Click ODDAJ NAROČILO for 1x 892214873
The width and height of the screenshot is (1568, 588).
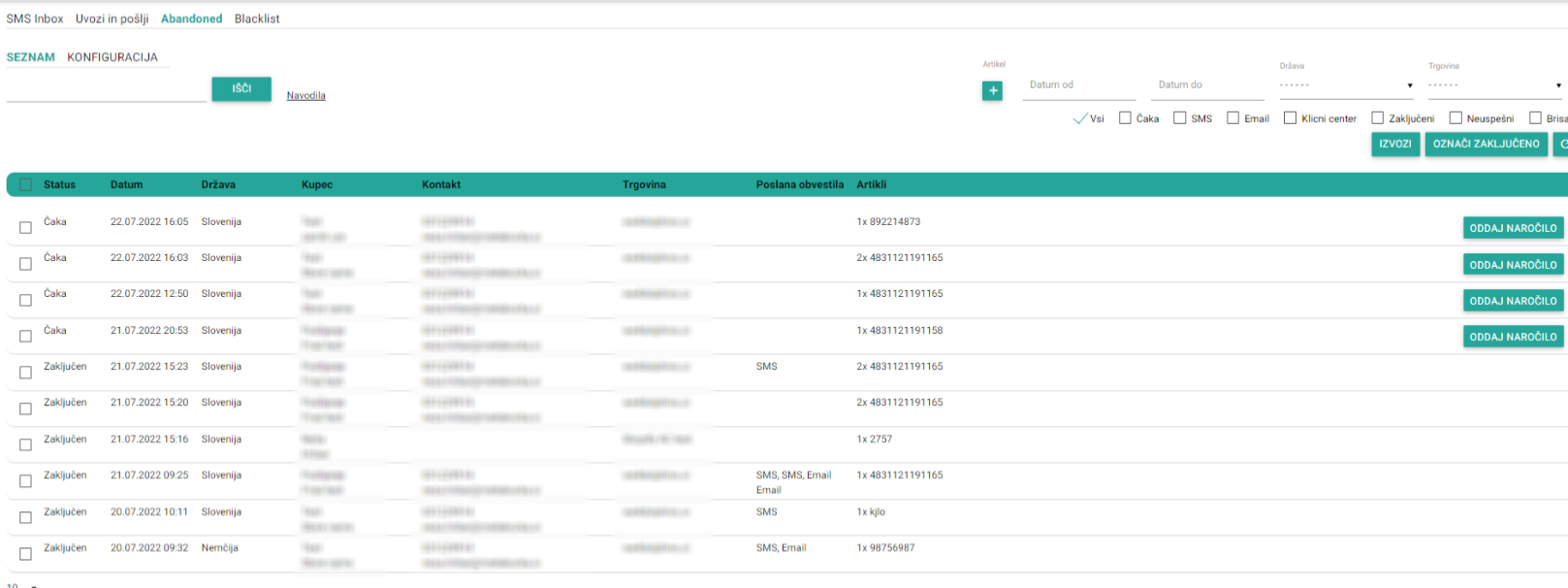click(x=1513, y=228)
